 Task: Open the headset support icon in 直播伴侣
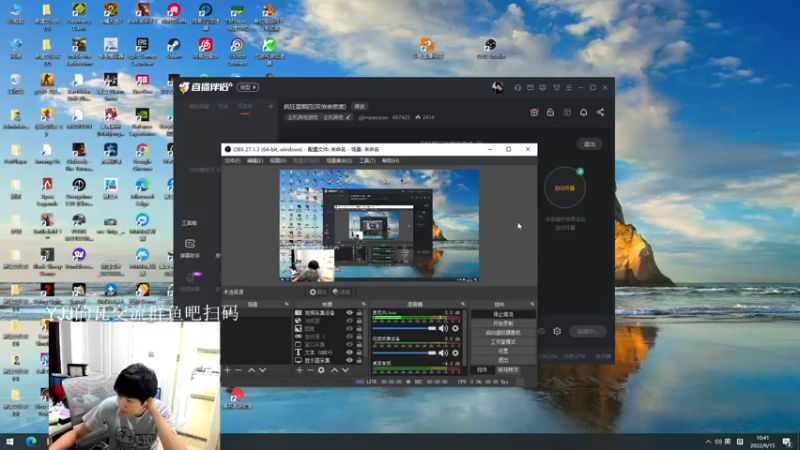[517, 88]
